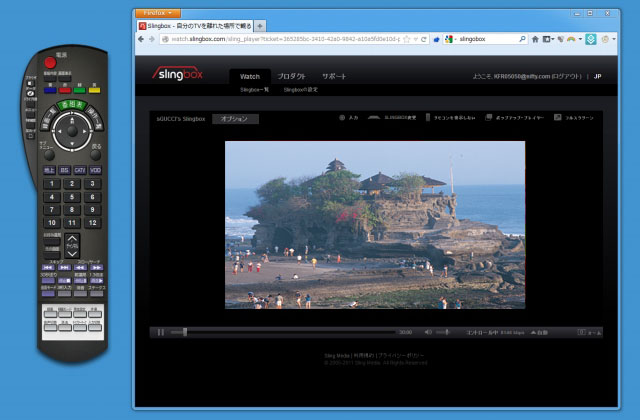Click number 5 on the remote keypad
Screen dimensions: 640x420
(72, 197)
